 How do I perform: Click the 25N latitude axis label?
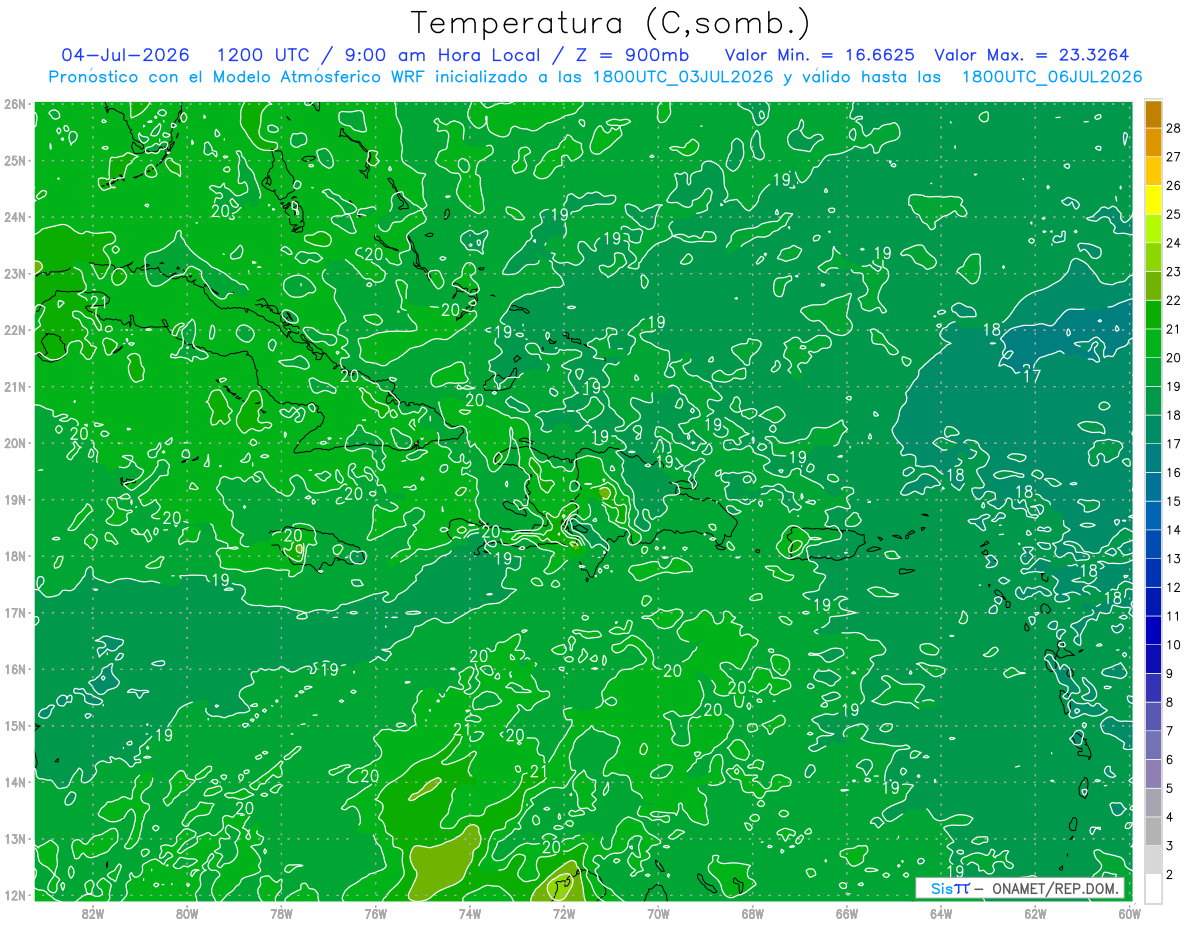[x=14, y=160]
